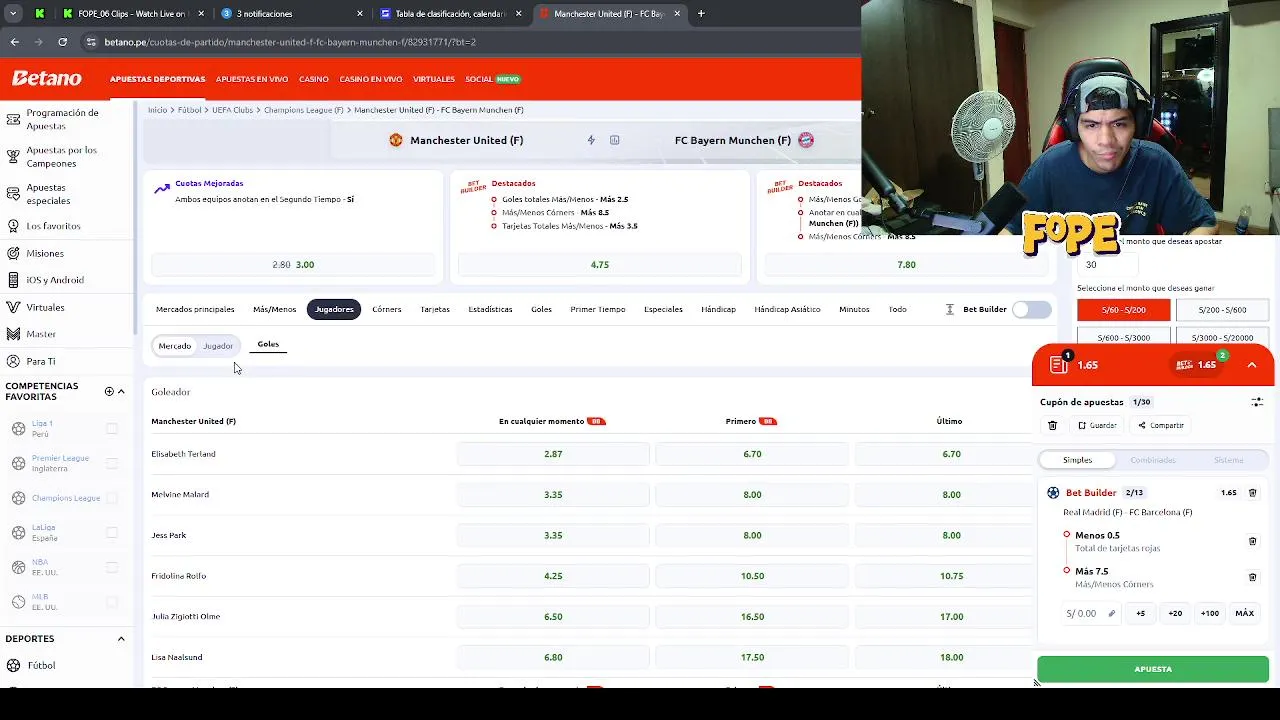Click Compartir in the betslip

coord(1161,425)
